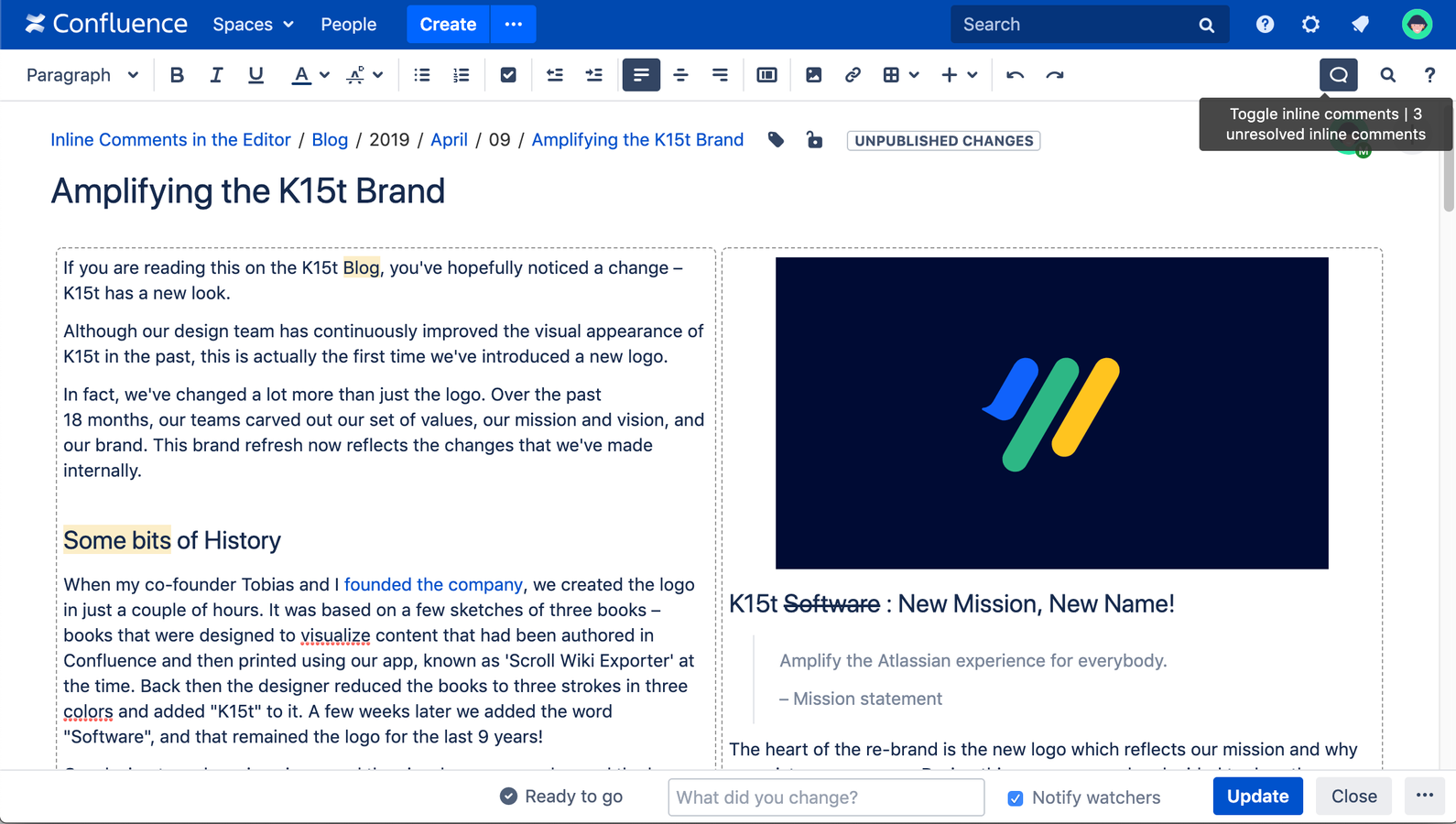
Task: Uncheck the Notify watchers checkbox
Action: [x=1016, y=798]
